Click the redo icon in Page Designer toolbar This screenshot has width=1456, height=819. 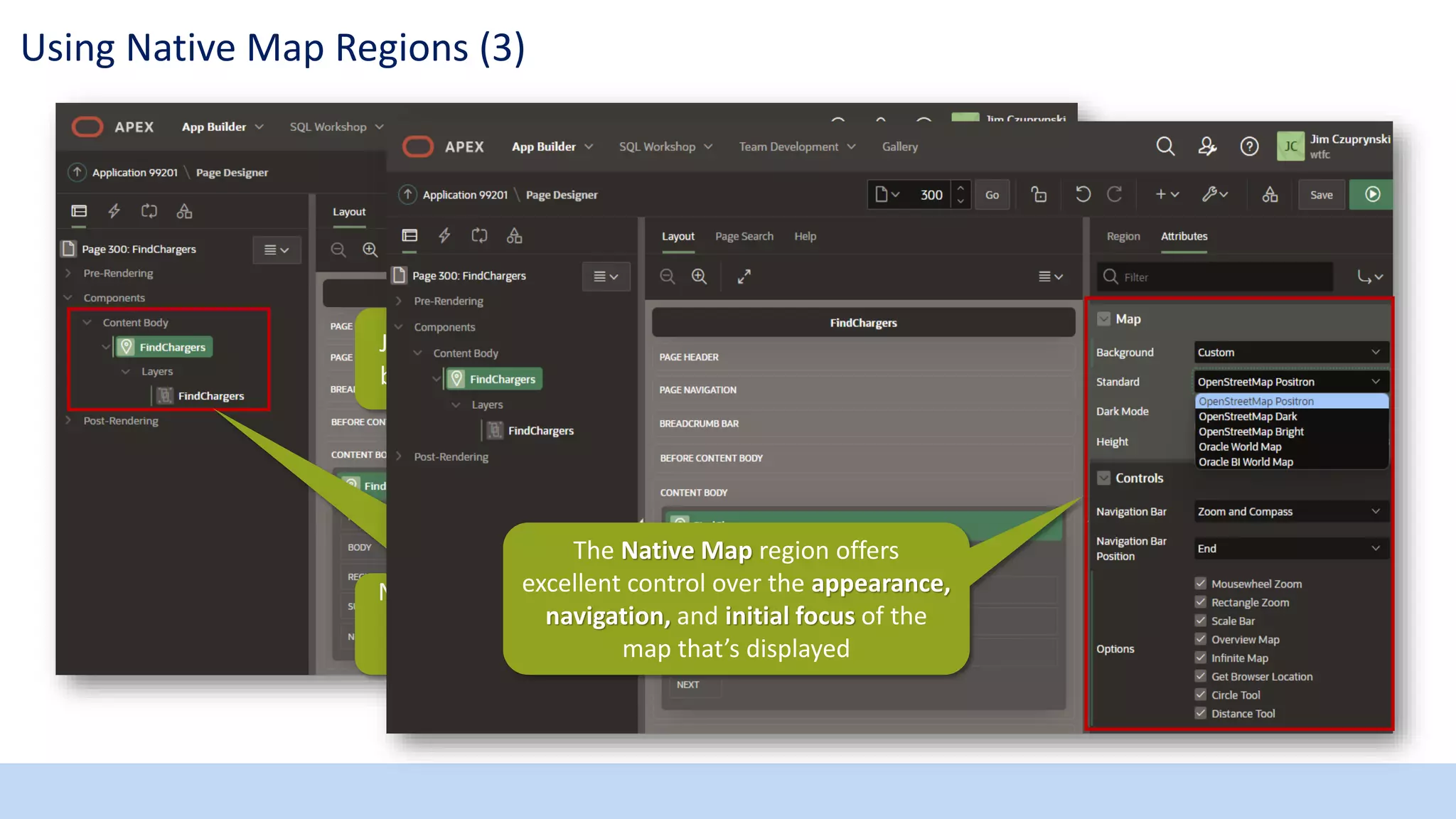click(x=1115, y=194)
